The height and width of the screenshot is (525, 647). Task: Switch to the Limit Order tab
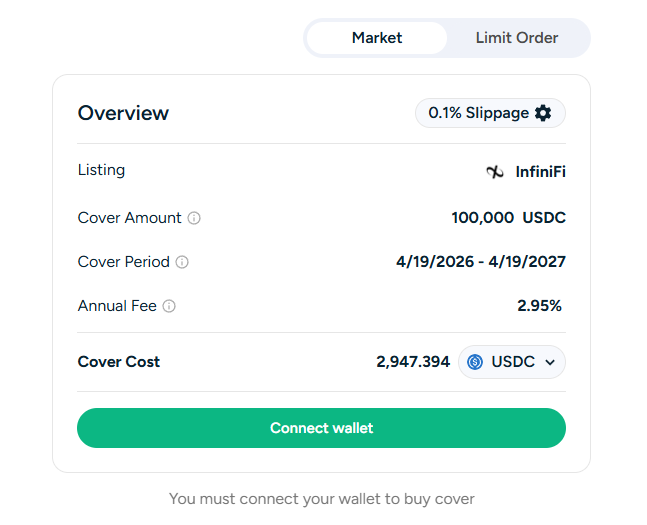point(517,38)
